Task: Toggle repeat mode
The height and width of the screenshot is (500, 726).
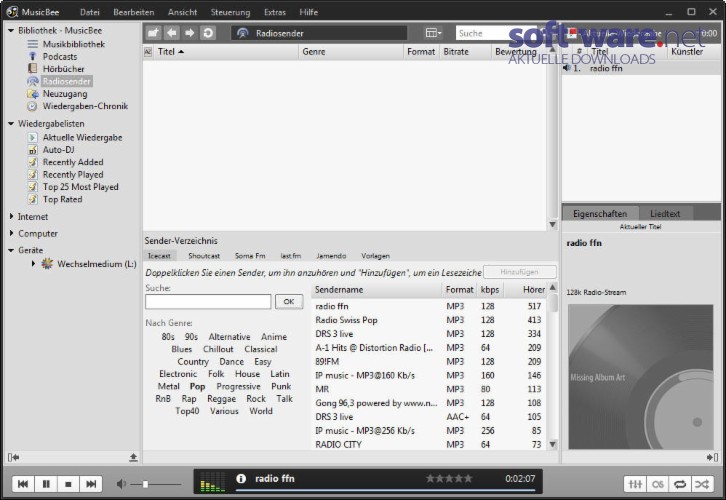Action: pyautogui.click(x=680, y=484)
